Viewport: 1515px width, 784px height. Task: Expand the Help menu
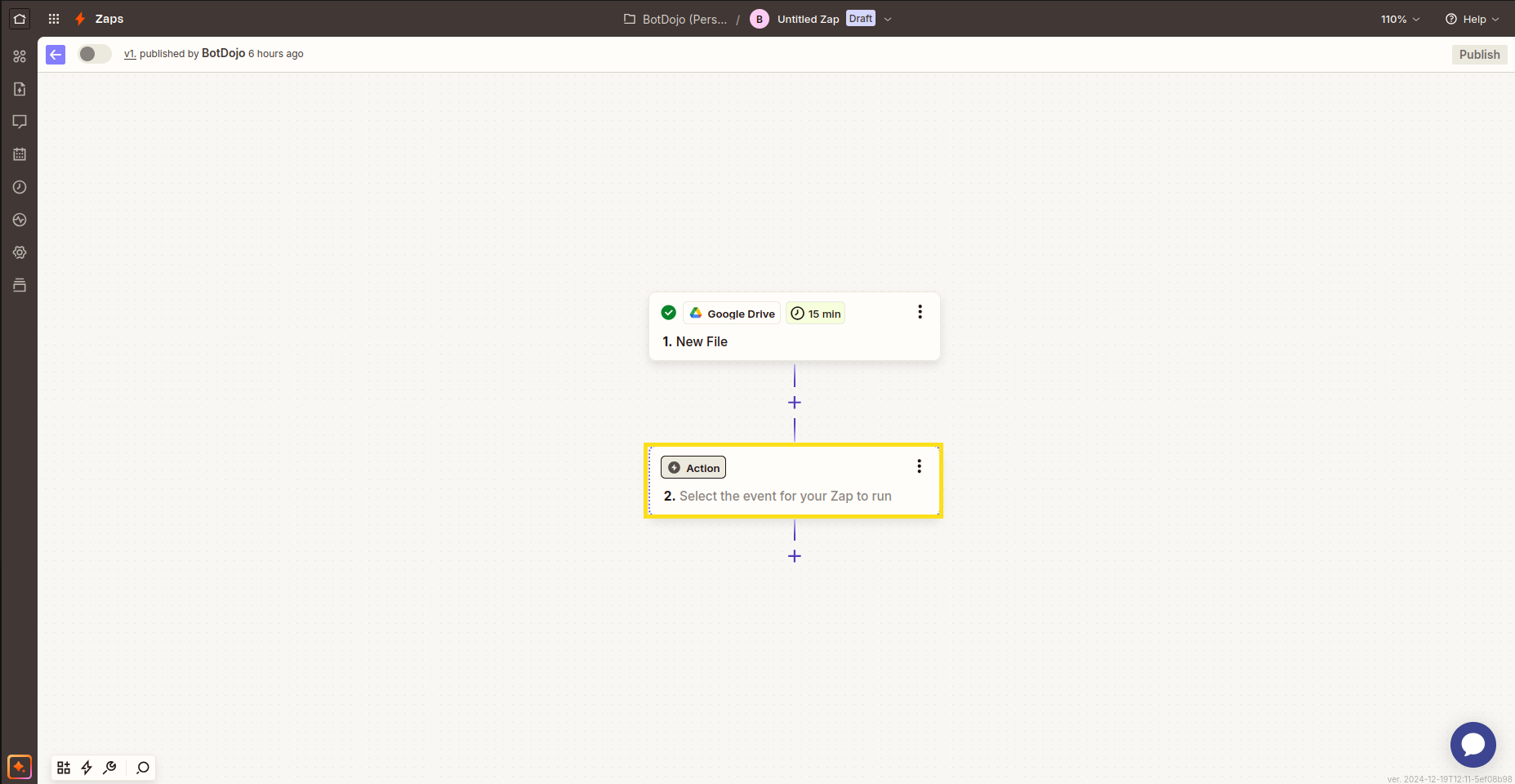pyautogui.click(x=1472, y=19)
